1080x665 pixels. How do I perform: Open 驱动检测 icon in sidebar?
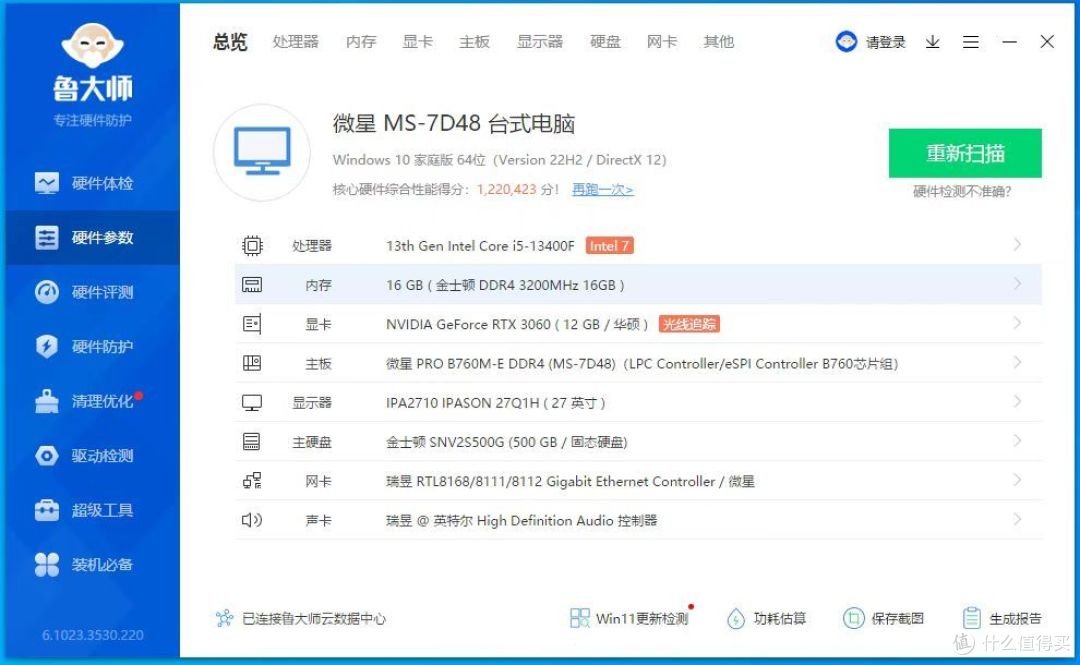pos(47,456)
